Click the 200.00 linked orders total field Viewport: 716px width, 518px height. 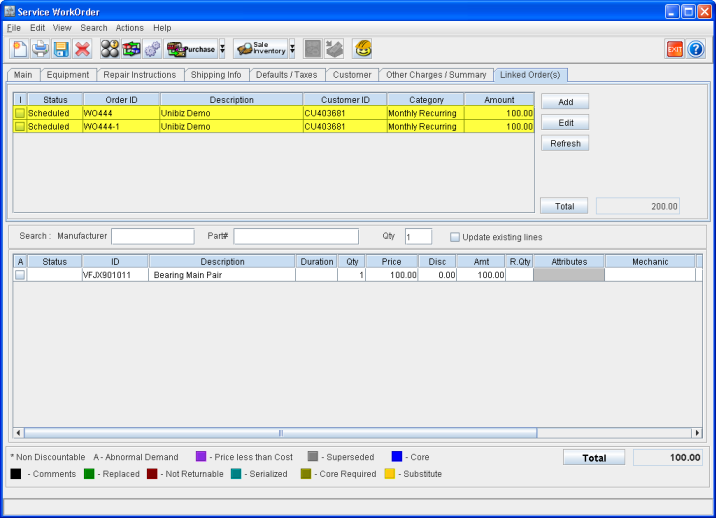click(638, 206)
